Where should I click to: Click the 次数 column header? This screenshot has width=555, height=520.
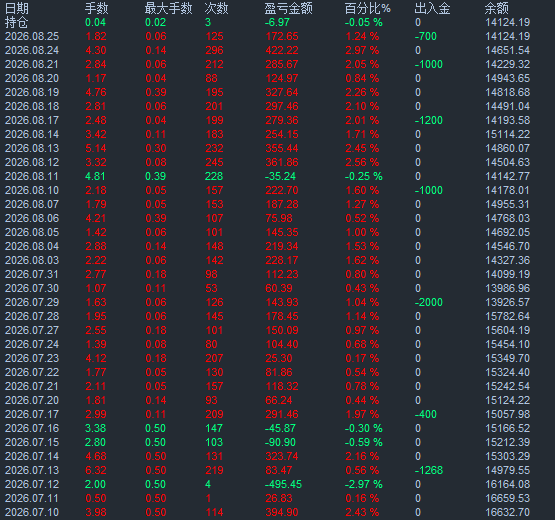tap(216, 8)
